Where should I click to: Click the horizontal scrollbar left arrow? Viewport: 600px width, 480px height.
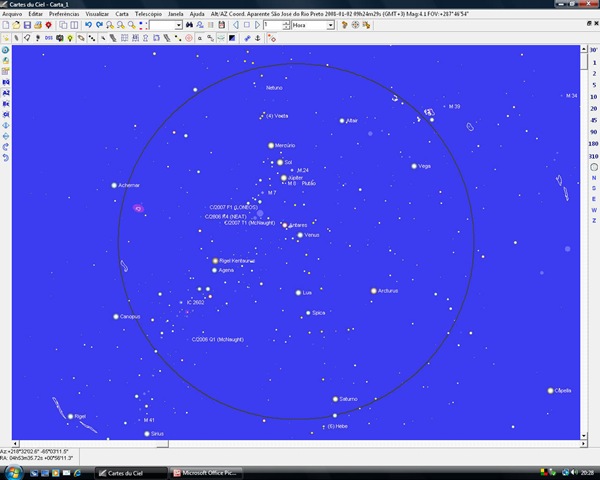pyautogui.click(x=15, y=444)
